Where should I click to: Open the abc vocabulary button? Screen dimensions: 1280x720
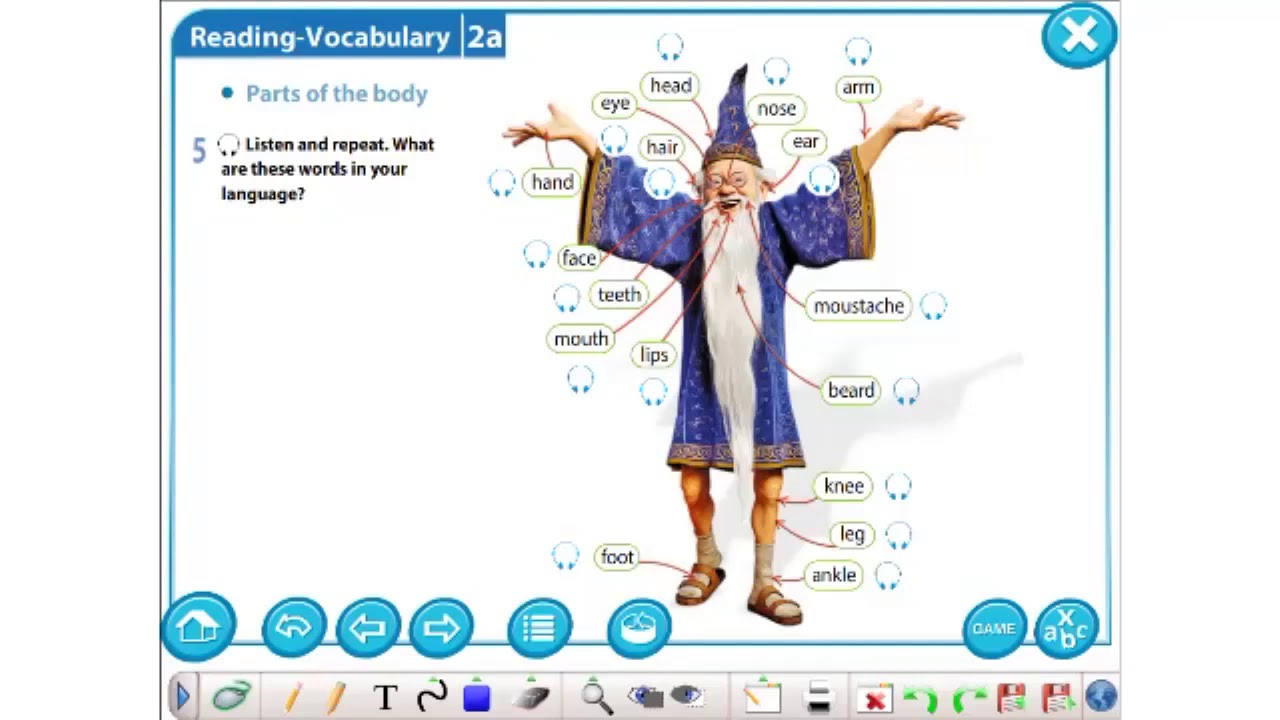click(x=1066, y=628)
